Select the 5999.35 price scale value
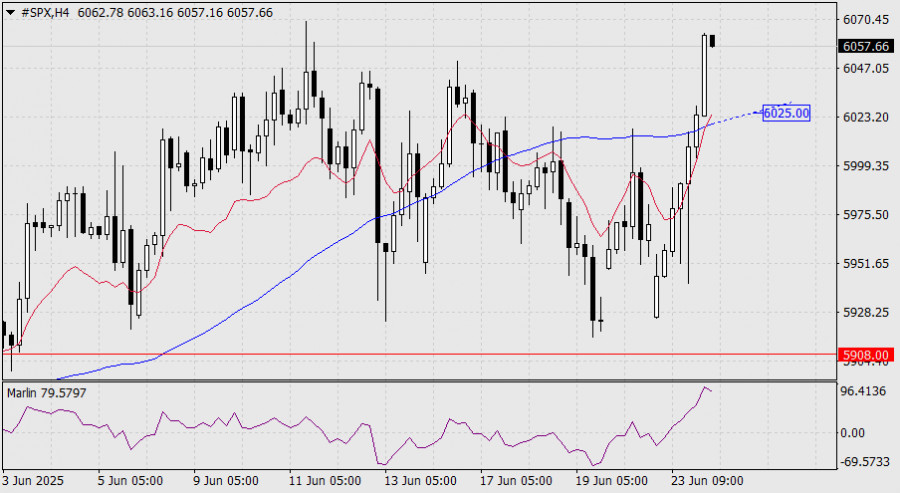Viewport: 900px width, 493px height. (866, 166)
